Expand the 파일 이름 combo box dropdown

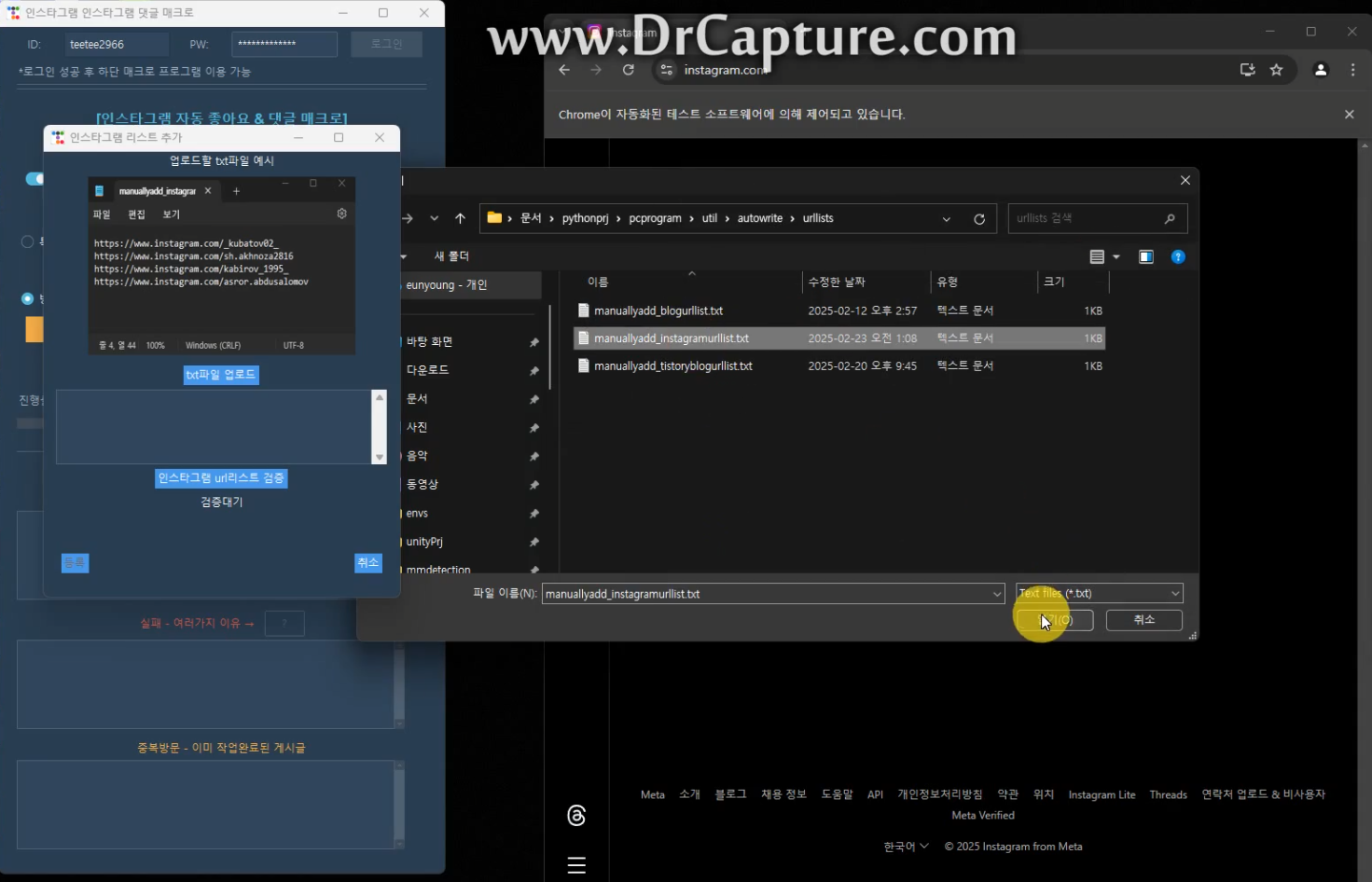coord(997,594)
